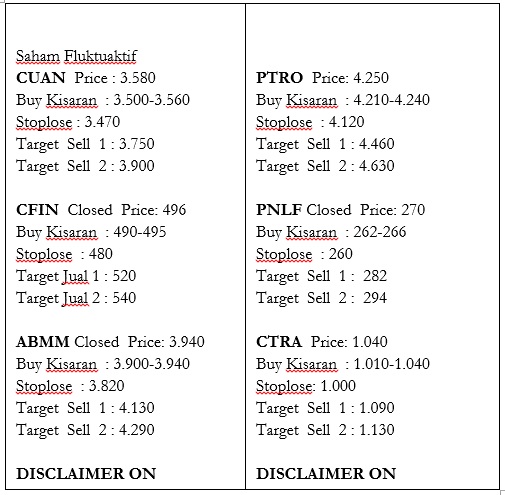Click the underlined Kisaran word under CFIN

click(x=72, y=232)
